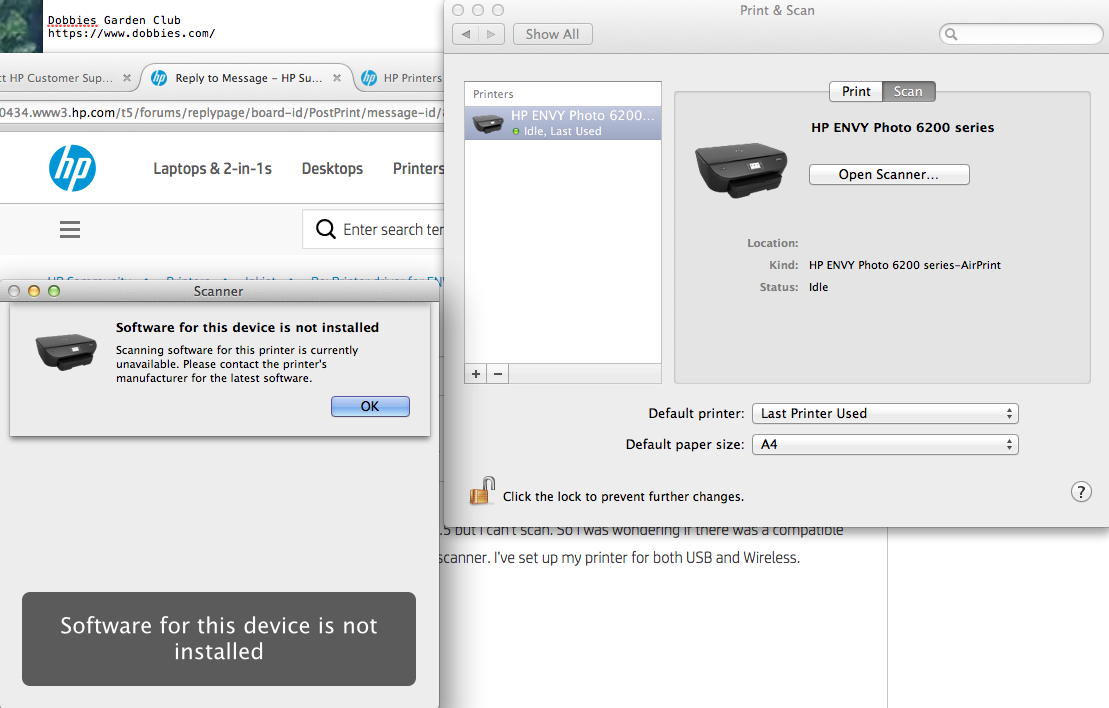Image resolution: width=1109 pixels, height=708 pixels.
Task: Open Laptops & 2-in-1s menu
Action: pyautogui.click(x=212, y=168)
